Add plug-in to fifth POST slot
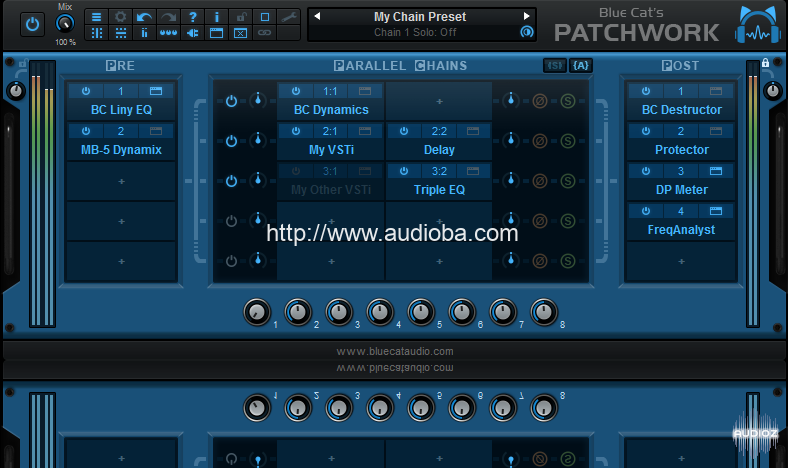 (681, 261)
